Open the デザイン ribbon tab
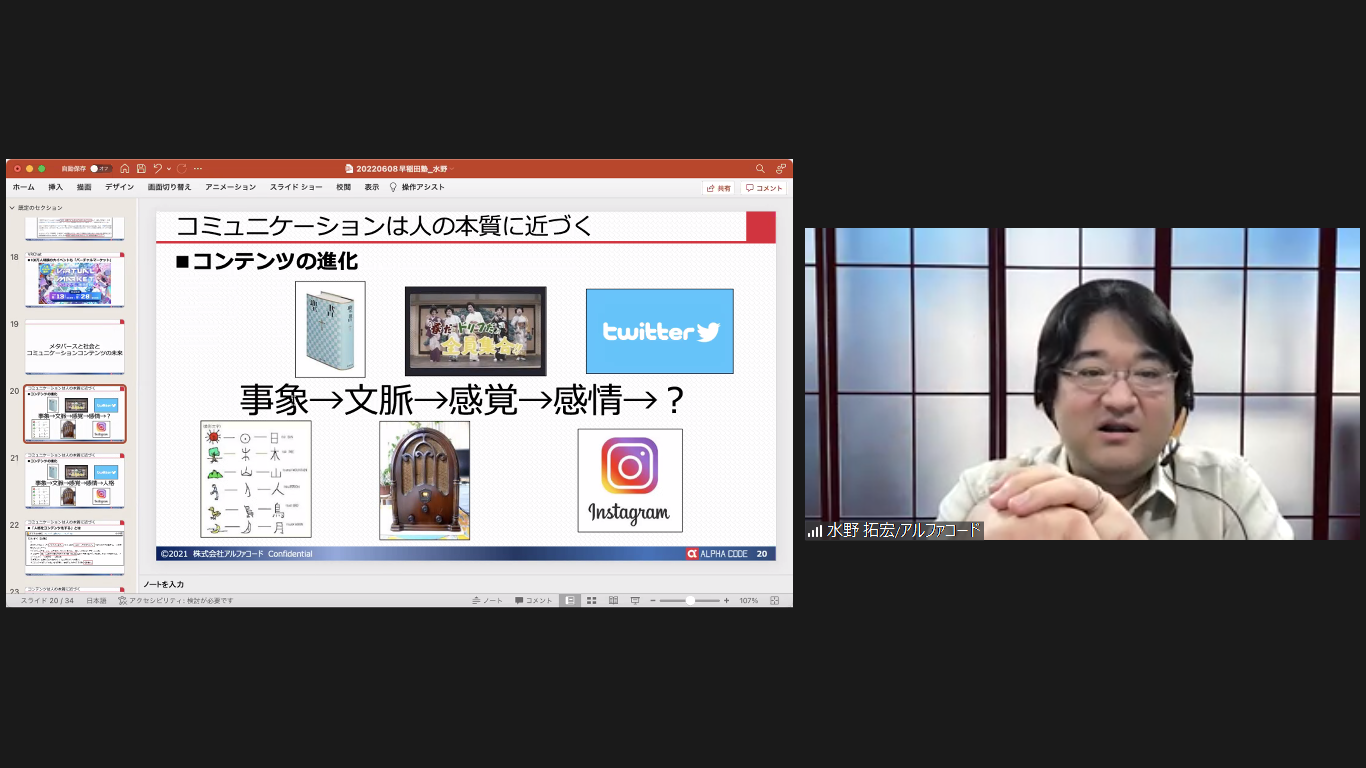 click(x=120, y=187)
